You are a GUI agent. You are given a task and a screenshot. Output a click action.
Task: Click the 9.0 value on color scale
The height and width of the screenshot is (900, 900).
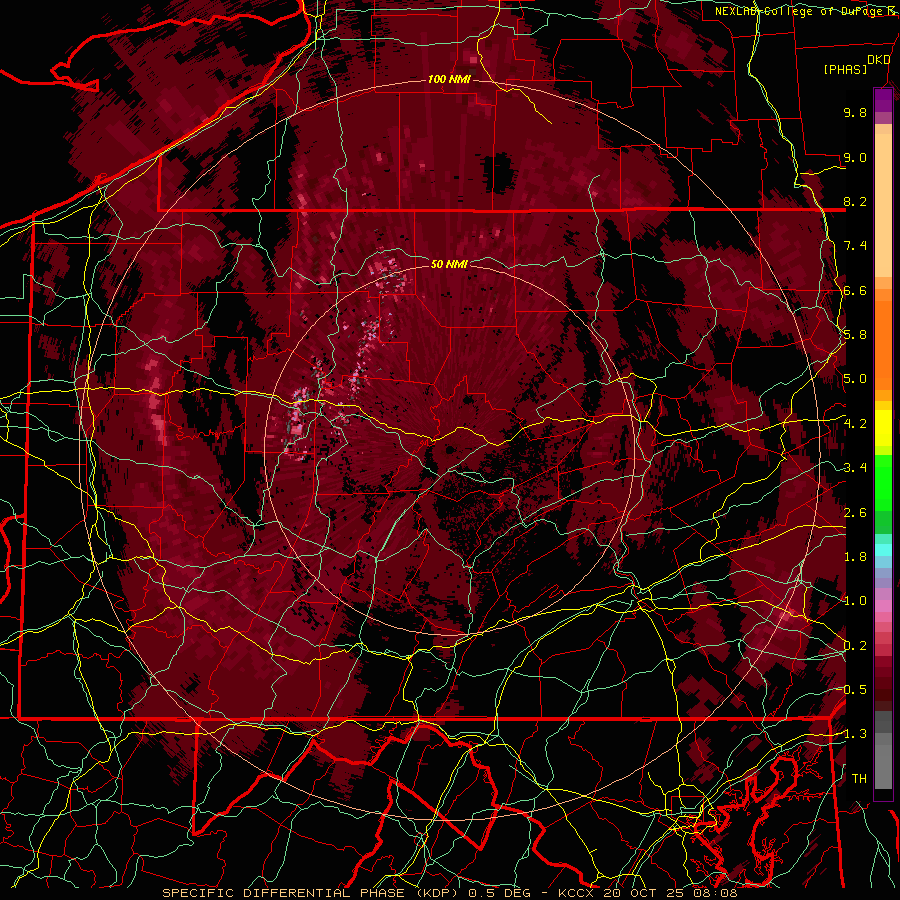click(x=855, y=157)
